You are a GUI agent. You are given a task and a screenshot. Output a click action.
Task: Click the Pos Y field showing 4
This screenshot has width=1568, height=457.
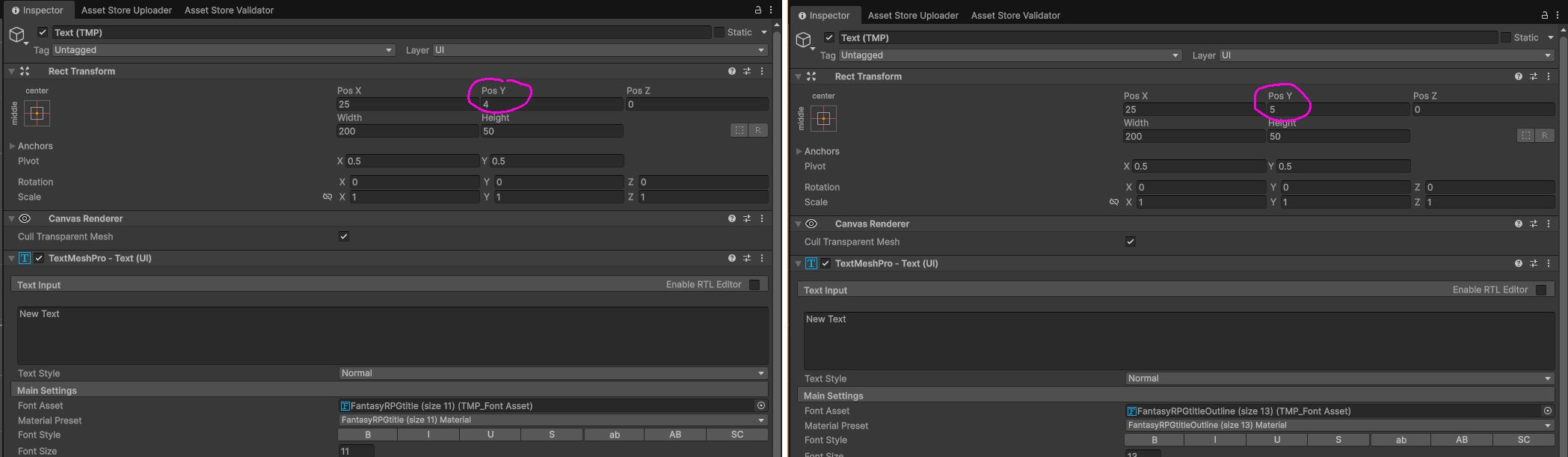point(552,104)
